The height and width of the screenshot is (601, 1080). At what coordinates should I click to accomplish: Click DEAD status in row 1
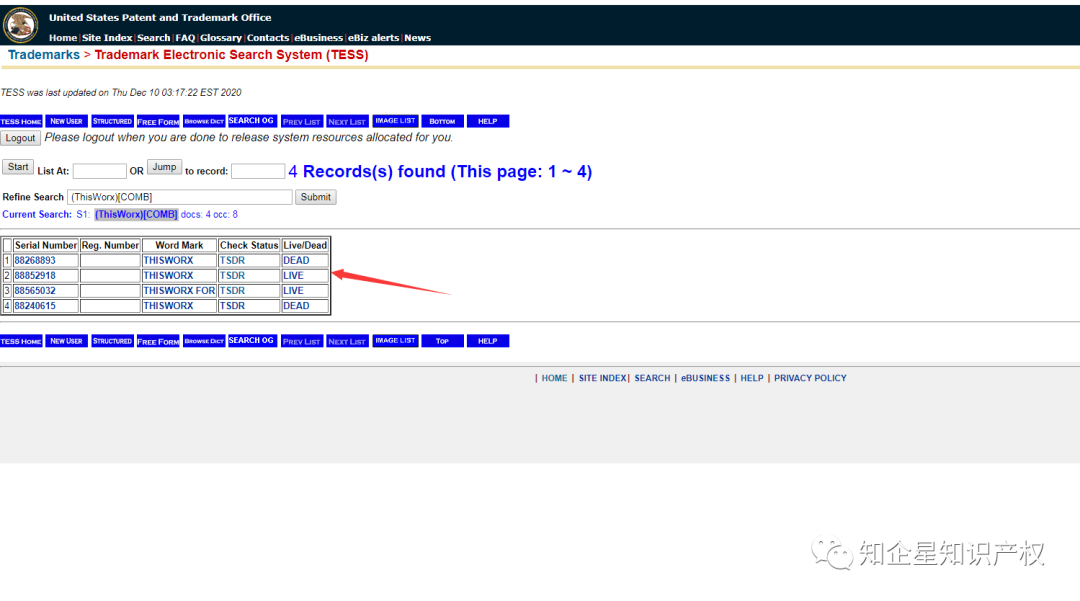[296, 260]
